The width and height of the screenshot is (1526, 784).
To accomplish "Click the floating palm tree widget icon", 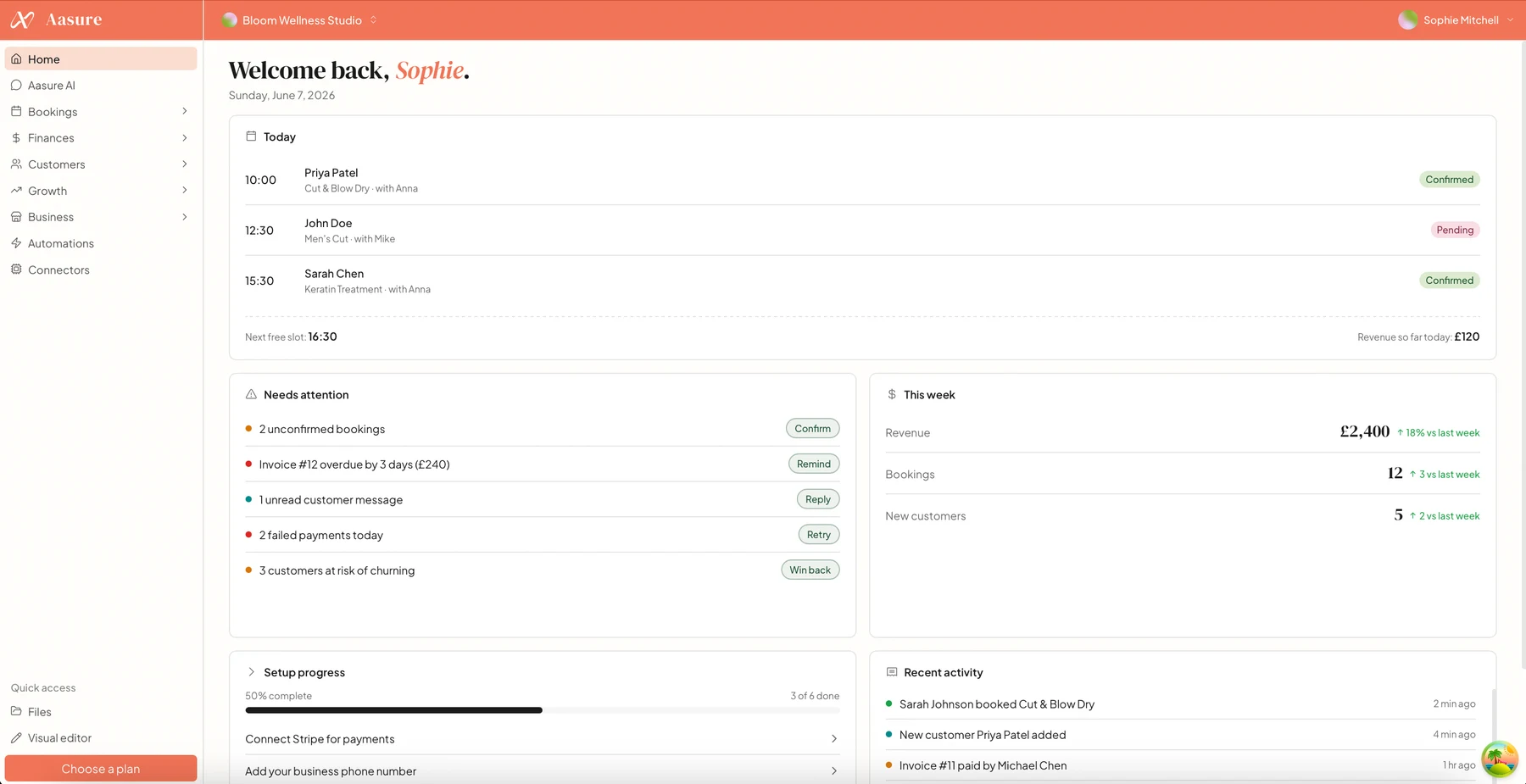I will coord(1500,758).
